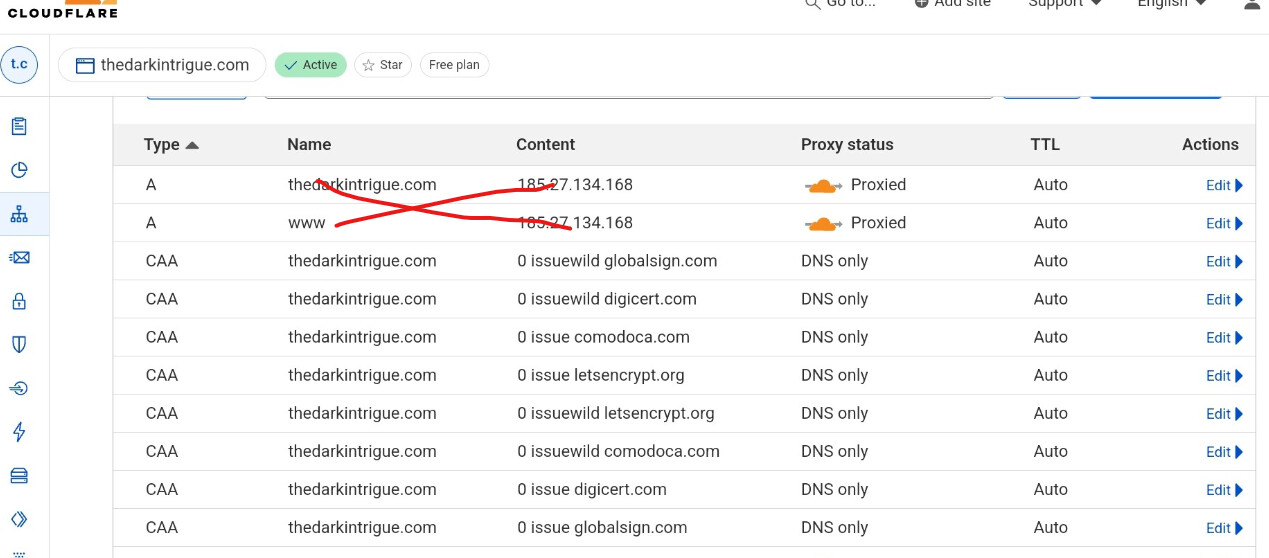Click the Name column header
1269x558 pixels.
tap(309, 144)
